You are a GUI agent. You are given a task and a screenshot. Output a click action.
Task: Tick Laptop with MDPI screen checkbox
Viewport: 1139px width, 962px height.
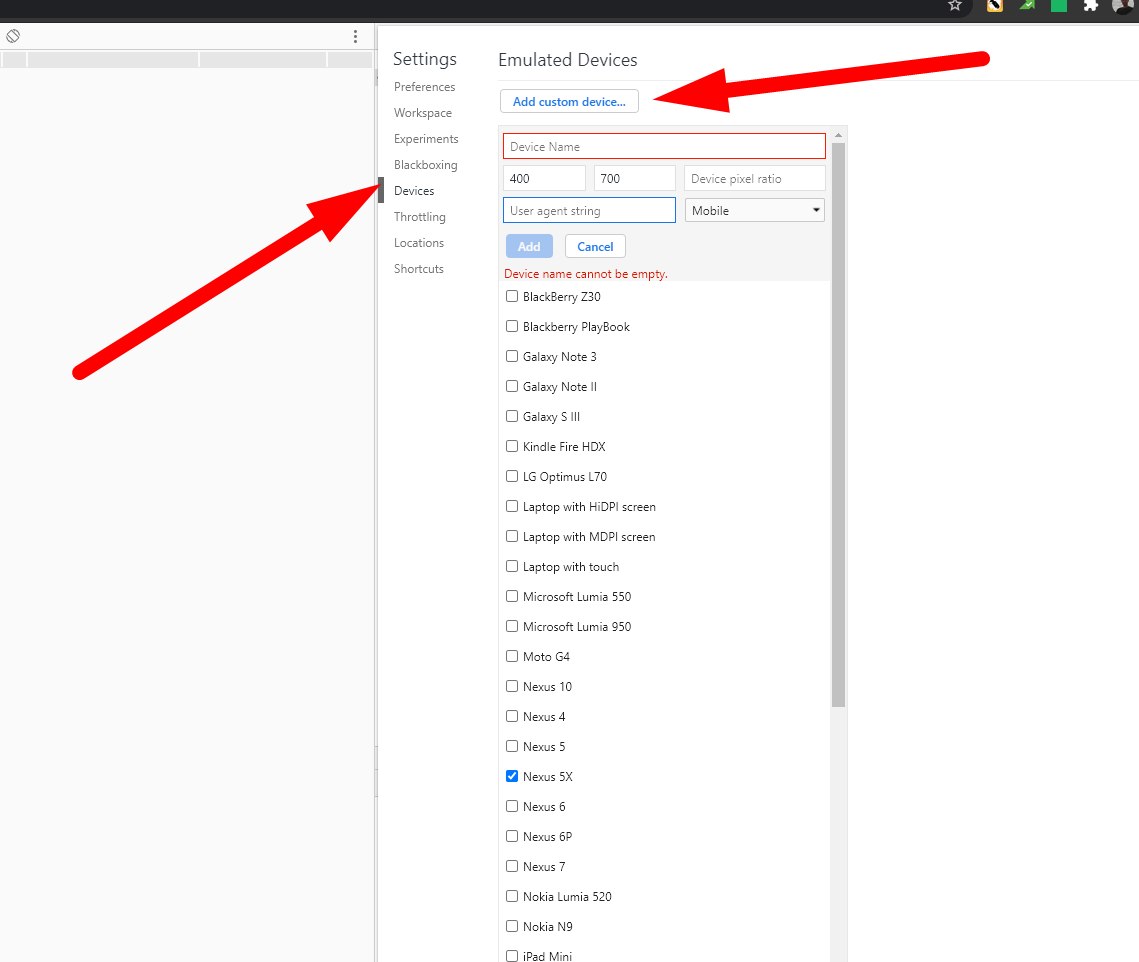[512, 536]
